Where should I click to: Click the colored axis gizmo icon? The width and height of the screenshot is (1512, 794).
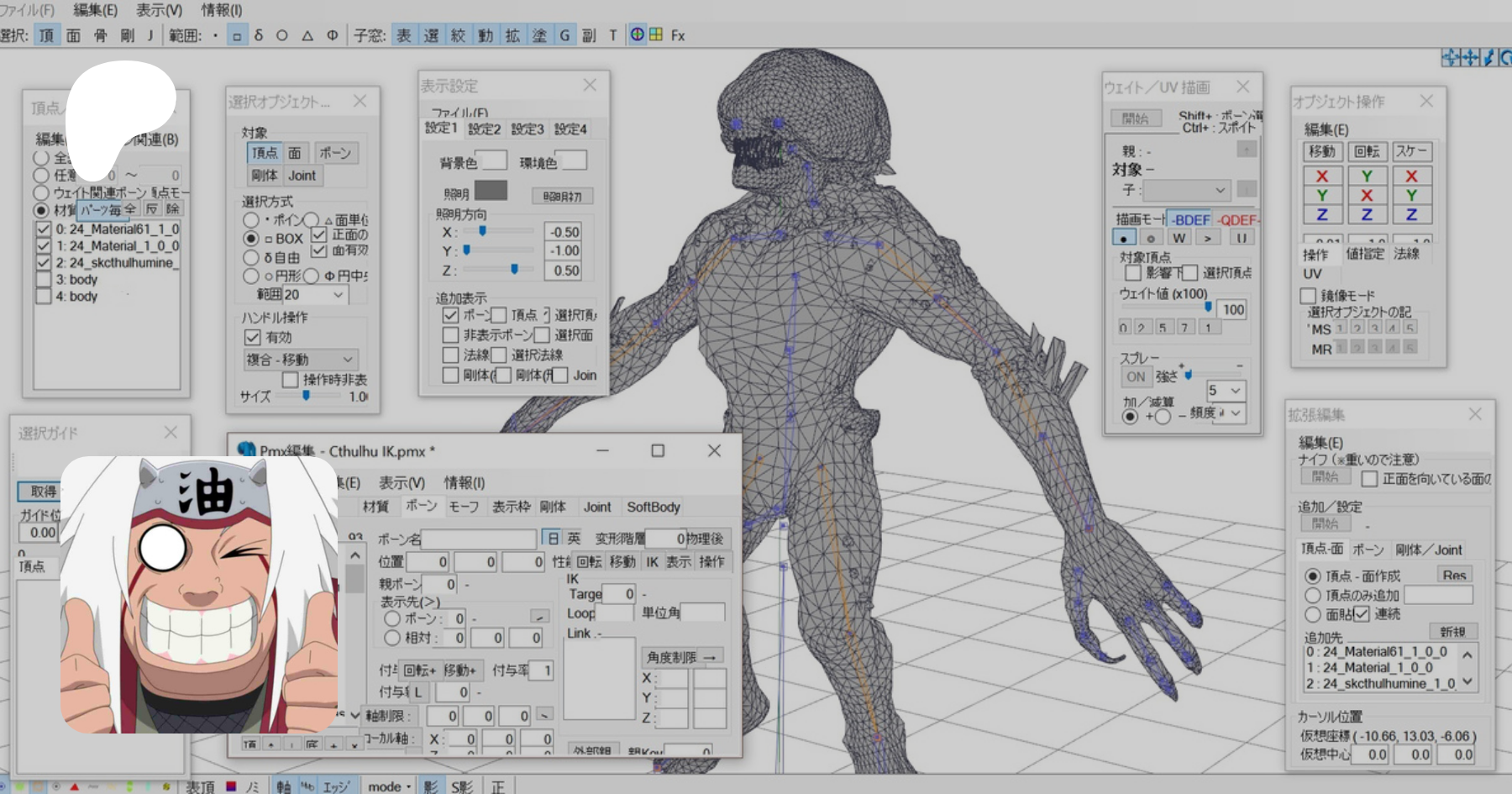point(638,34)
